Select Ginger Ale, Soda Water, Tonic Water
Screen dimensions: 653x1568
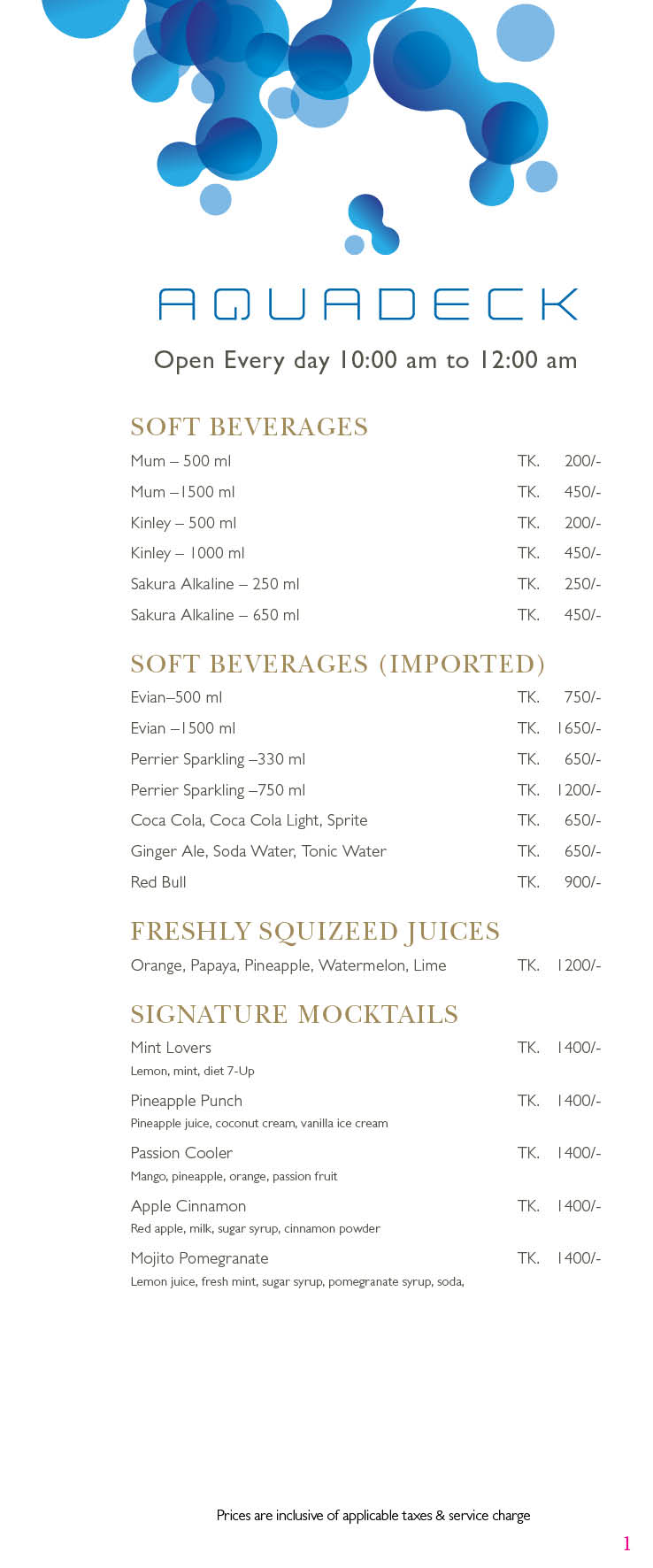[x=258, y=851]
